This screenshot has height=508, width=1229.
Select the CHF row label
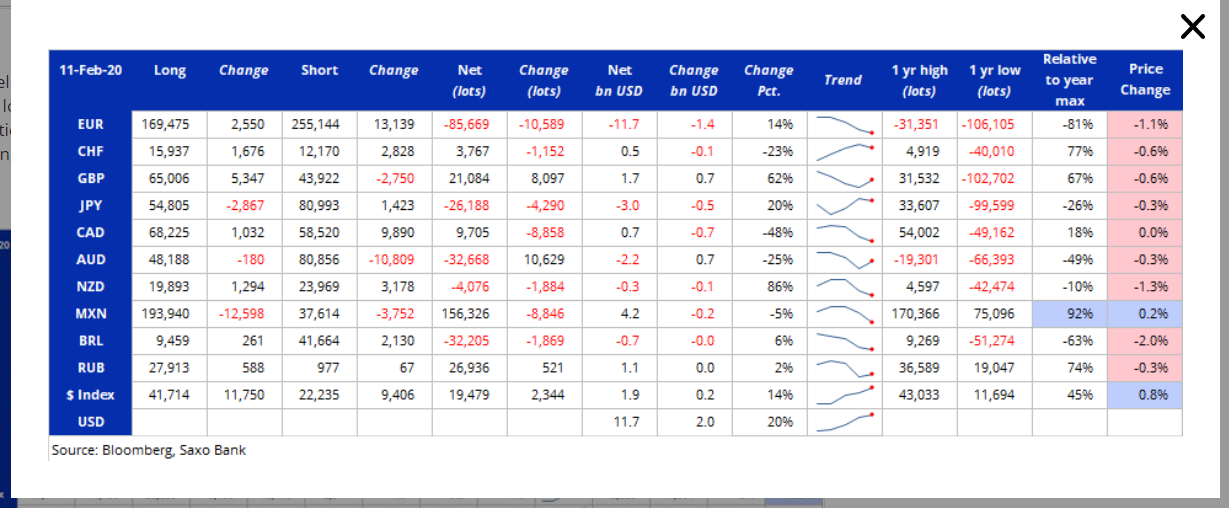tap(91, 152)
